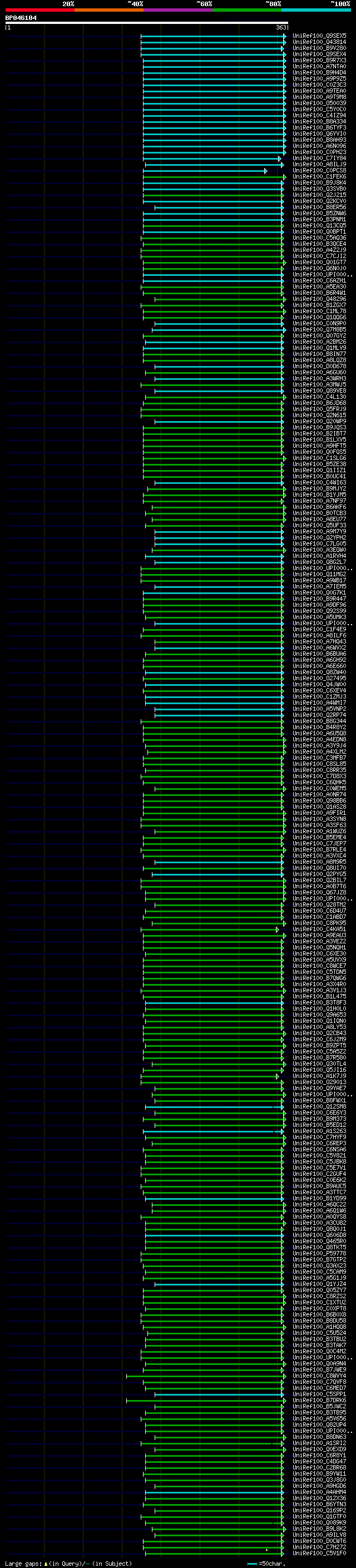
Task: Select hit UniRef100_Q01GT7
Action: pos(319,263)
